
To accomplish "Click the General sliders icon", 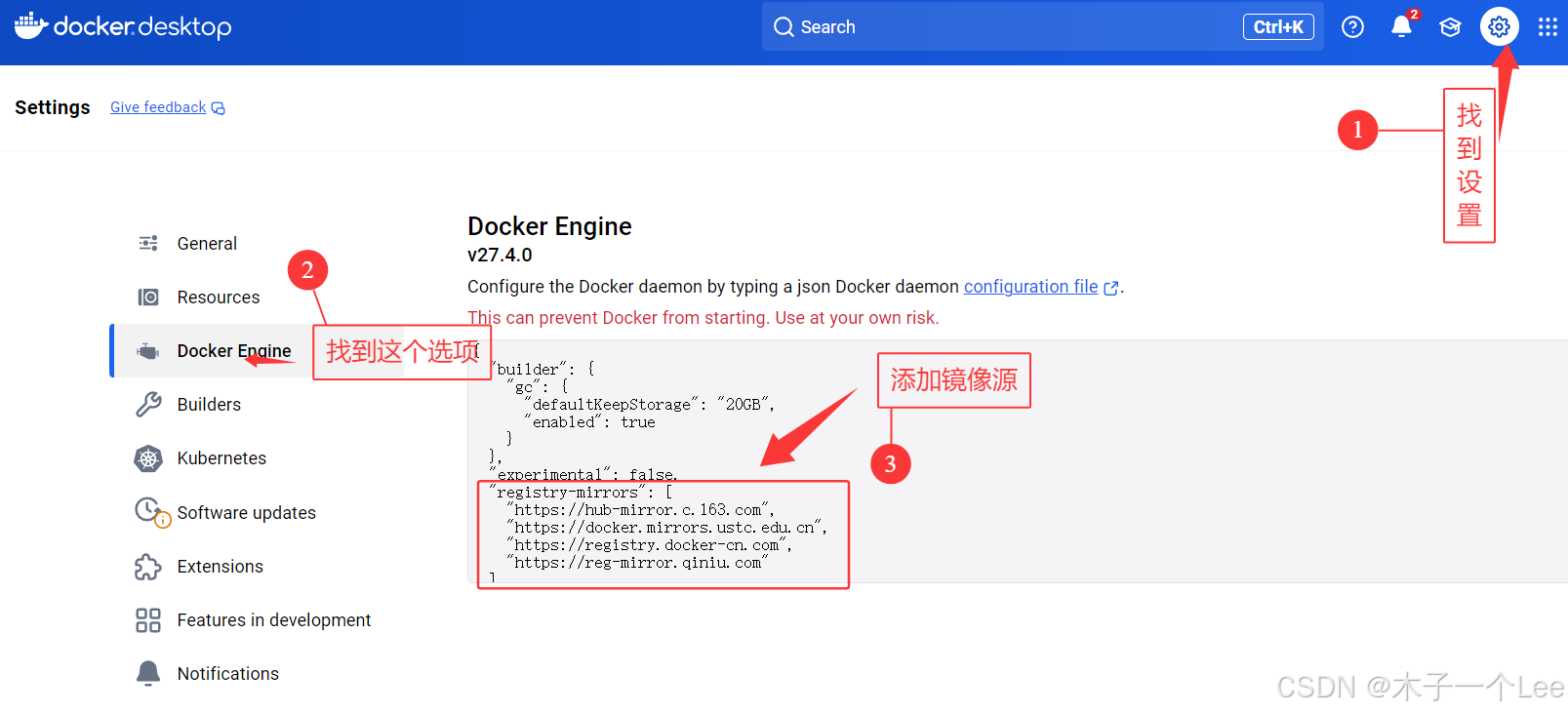I will [148, 243].
